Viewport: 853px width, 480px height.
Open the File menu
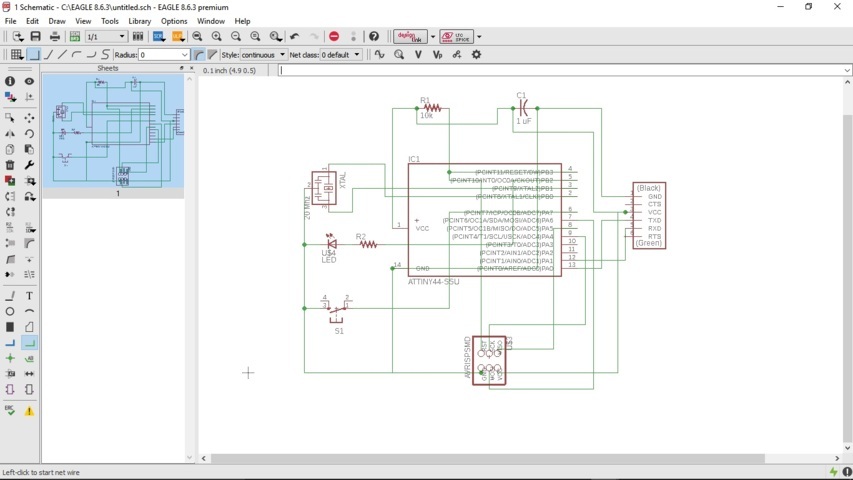(10, 21)
